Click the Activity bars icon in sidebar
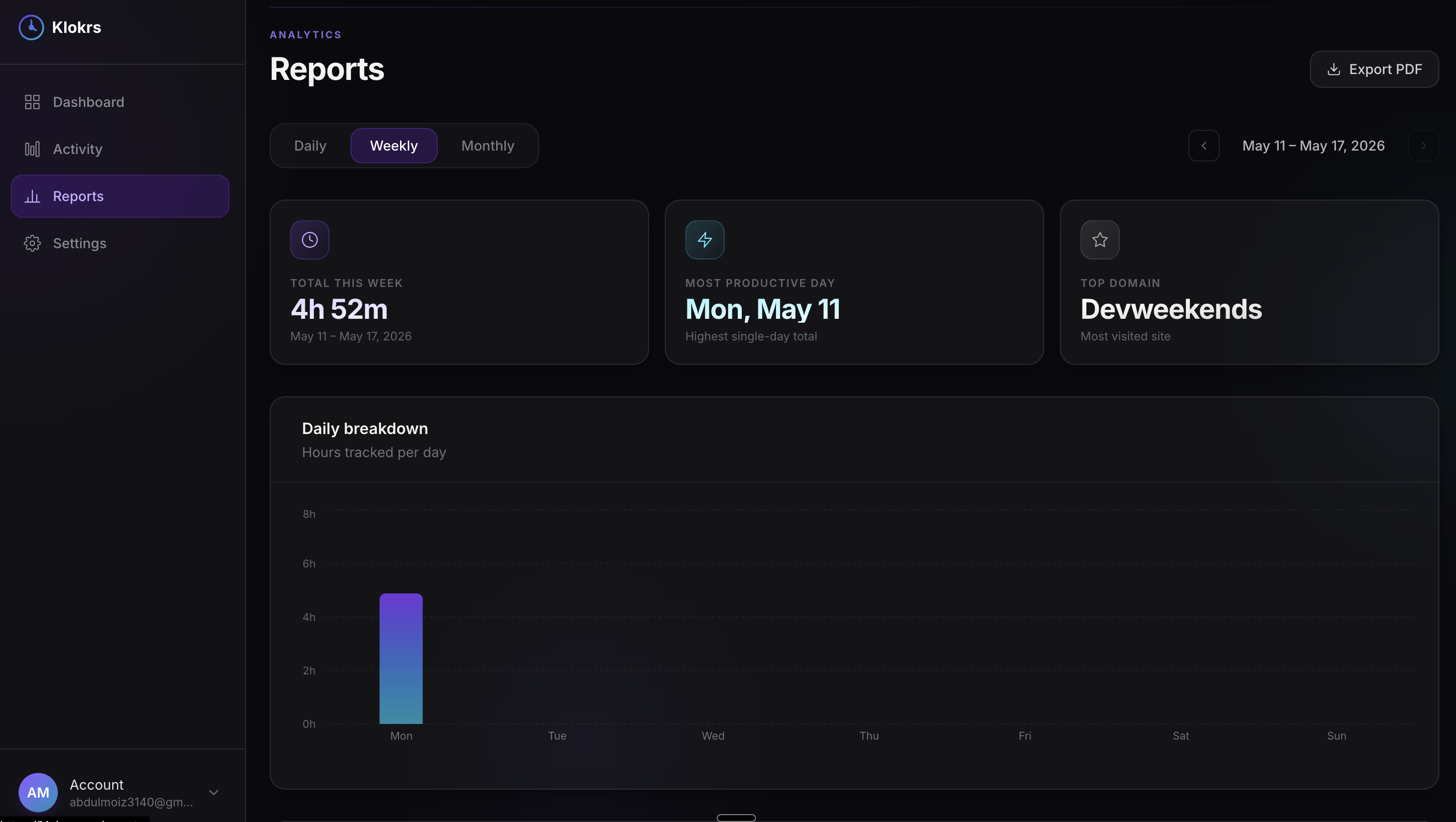Screen dimensions: 1456x822 coord(32,149)
